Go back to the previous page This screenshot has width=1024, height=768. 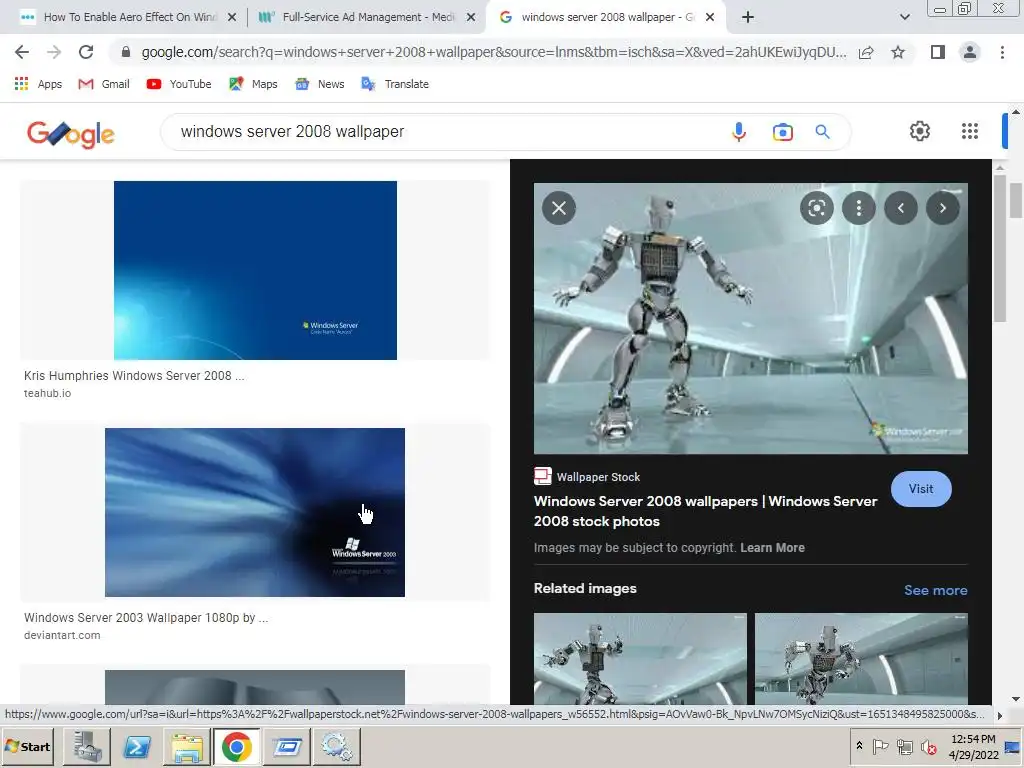pyautogui.click(x=22, y=52)
